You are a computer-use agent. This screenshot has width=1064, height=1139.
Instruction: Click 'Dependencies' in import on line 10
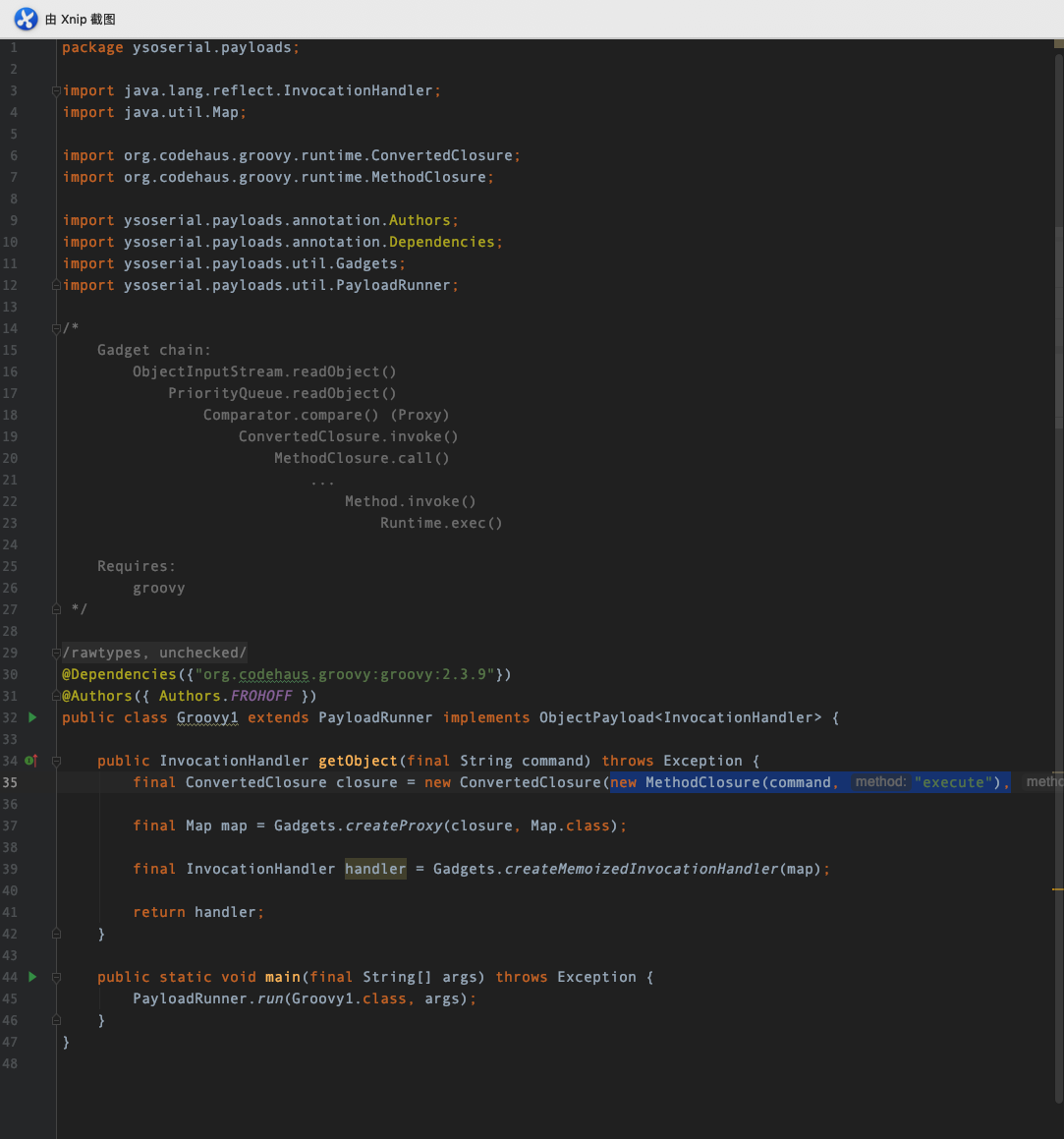pyautogui.click(x=441, y=242)
